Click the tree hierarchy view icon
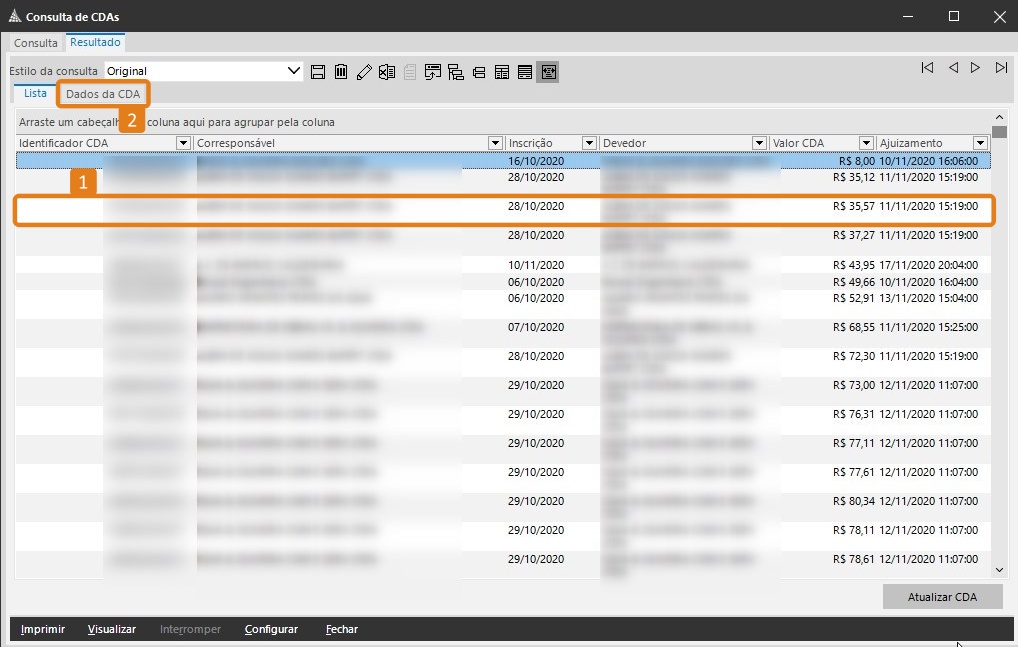Viewport: 1018px width, 647px height. [x=456, y=72]
